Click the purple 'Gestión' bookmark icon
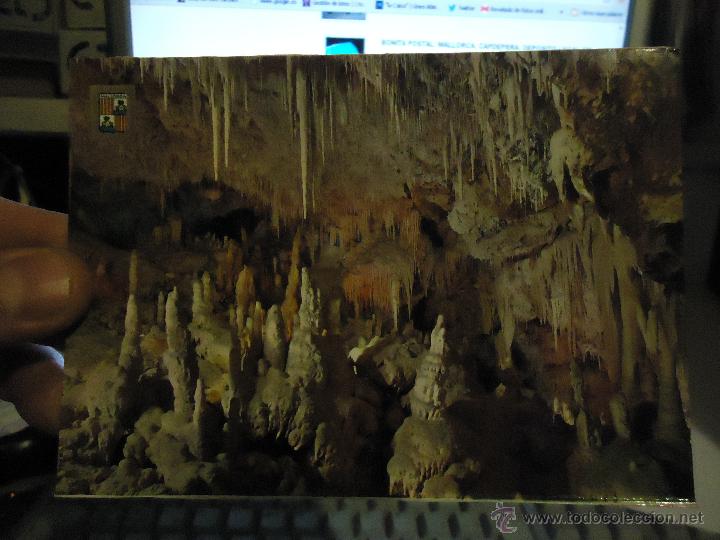Screen dimensions: 720x540 pos(306,4)
